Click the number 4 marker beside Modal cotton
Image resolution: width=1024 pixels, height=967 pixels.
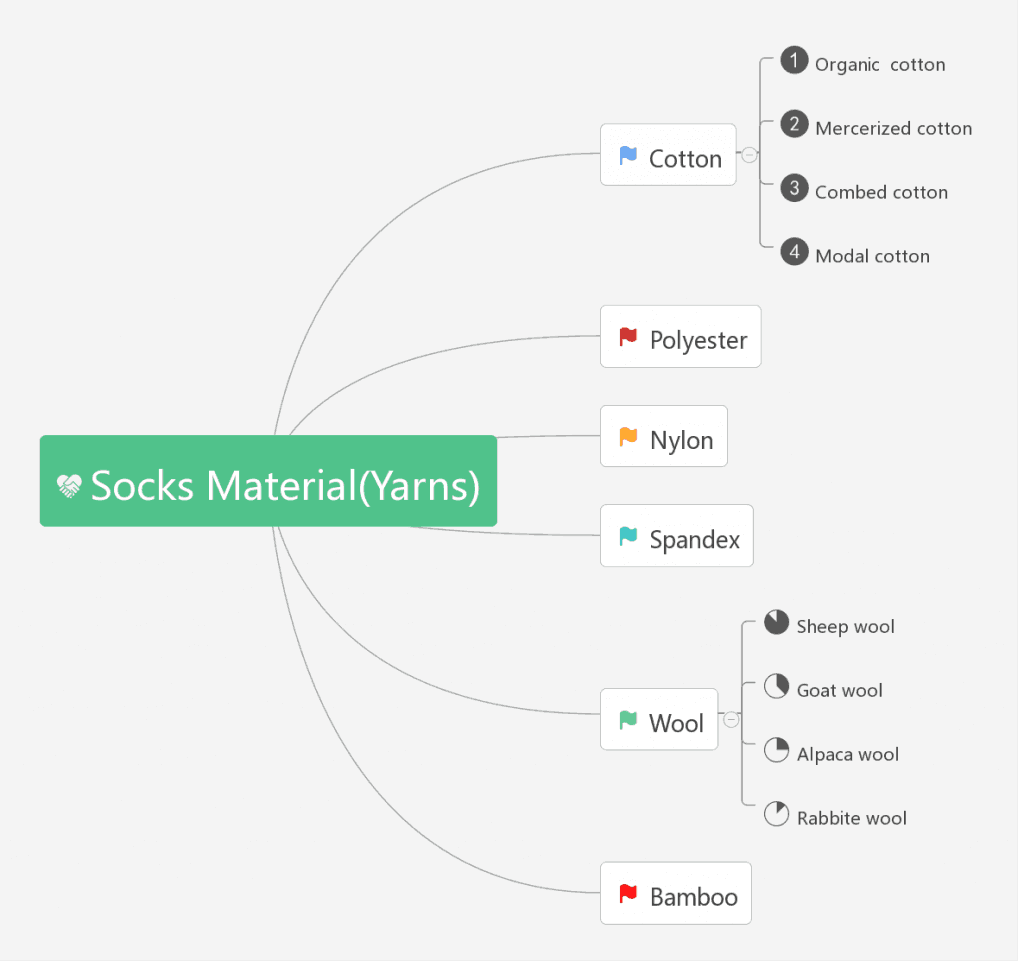coord(794,252)
